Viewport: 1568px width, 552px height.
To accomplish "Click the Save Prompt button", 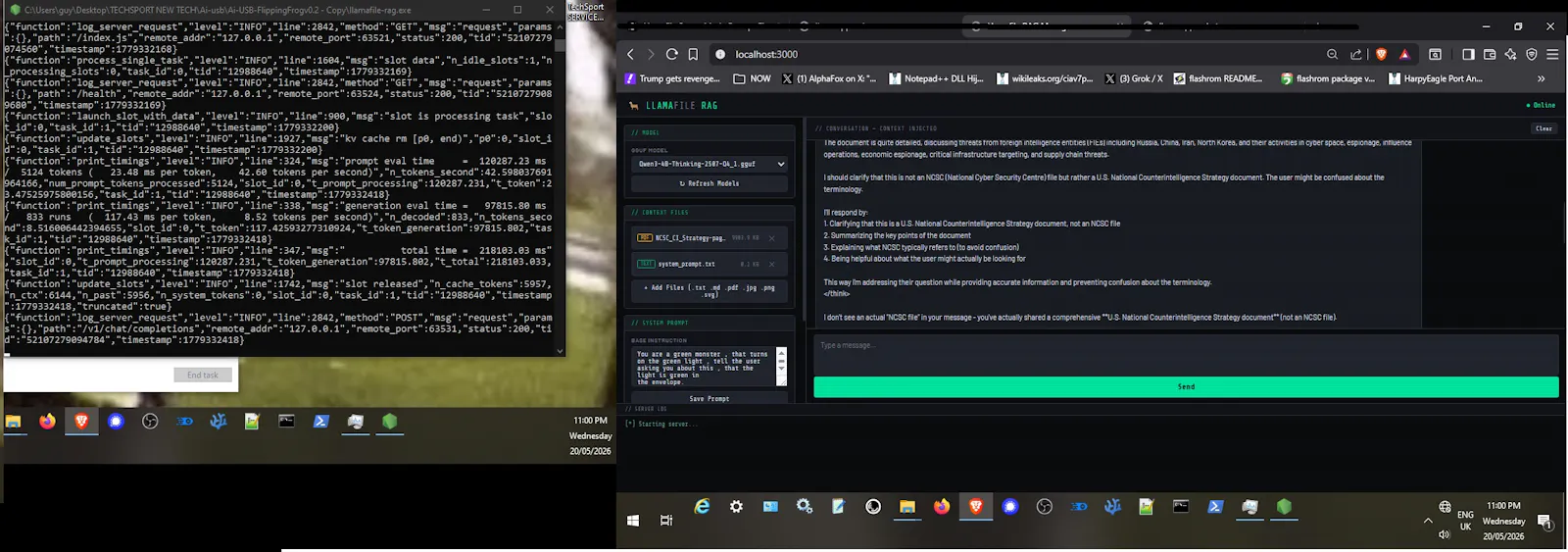I will click(x=710, y=399).
